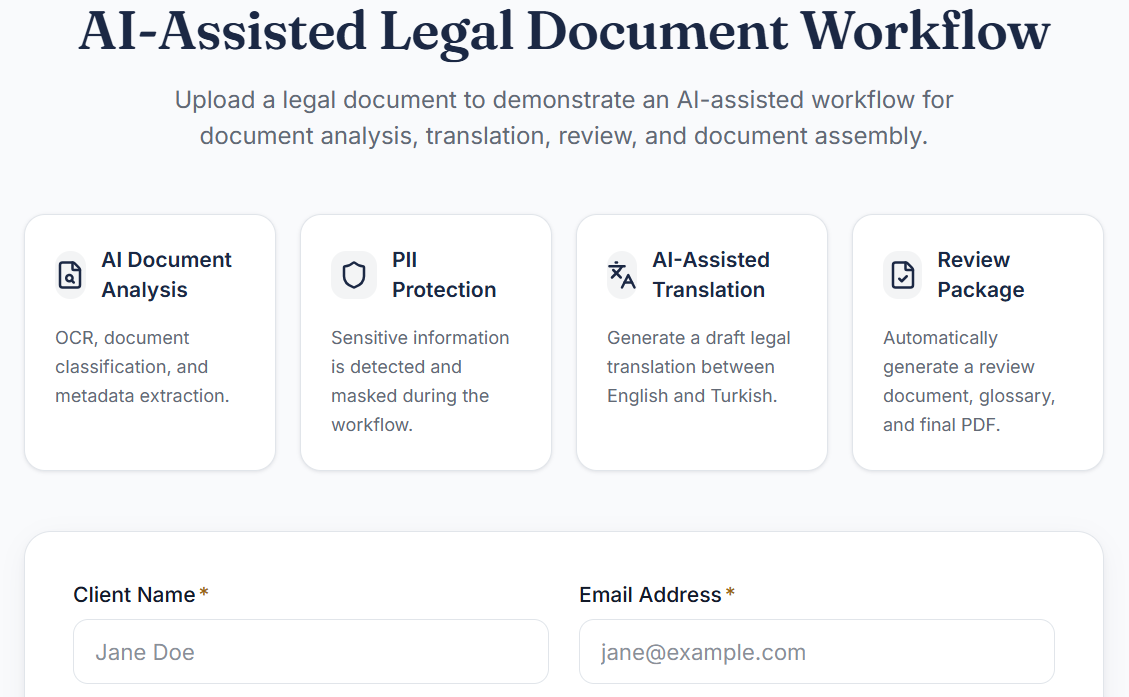Screen dimensions: 1129x697
Task: Click the document search icon for AI Document Analysis
Action: 70,275
